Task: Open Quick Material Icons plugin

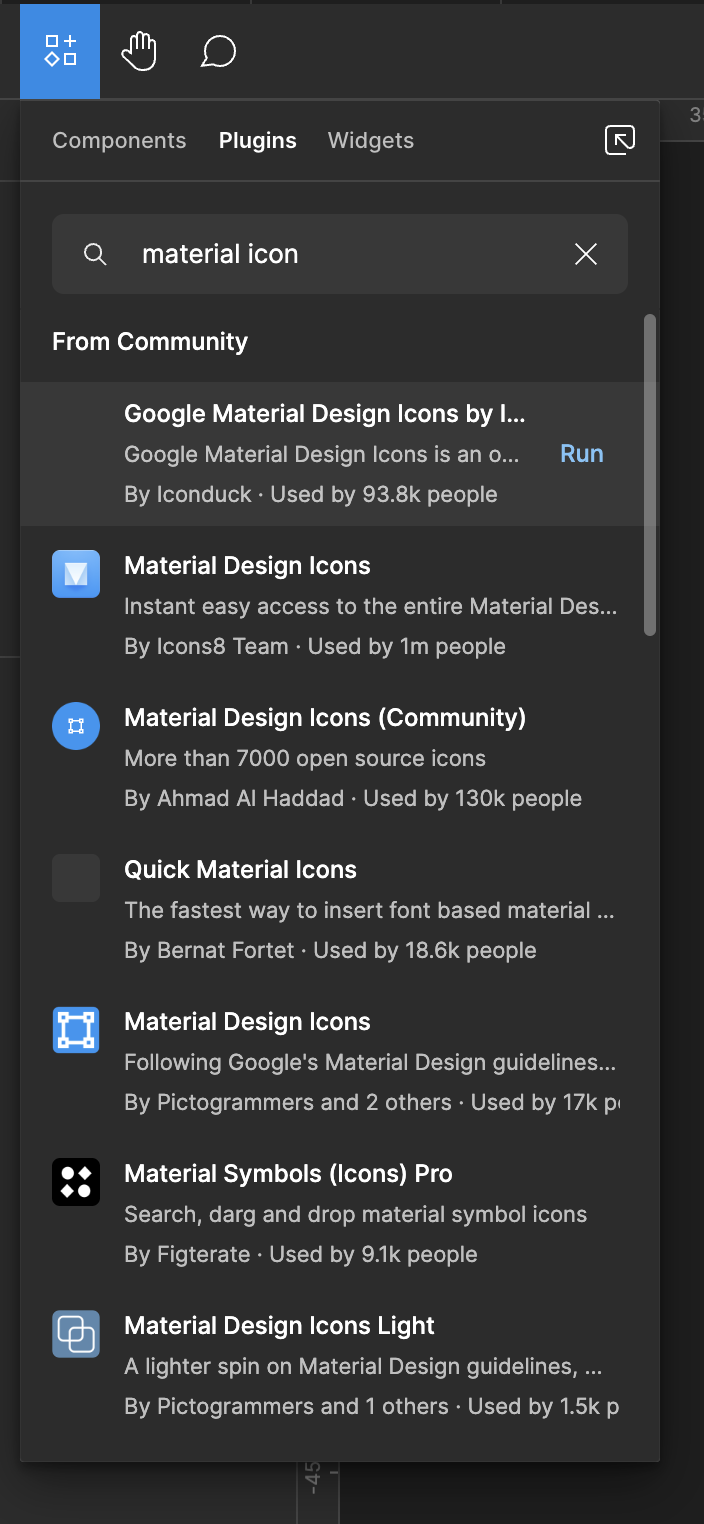Action: point(340,910)
